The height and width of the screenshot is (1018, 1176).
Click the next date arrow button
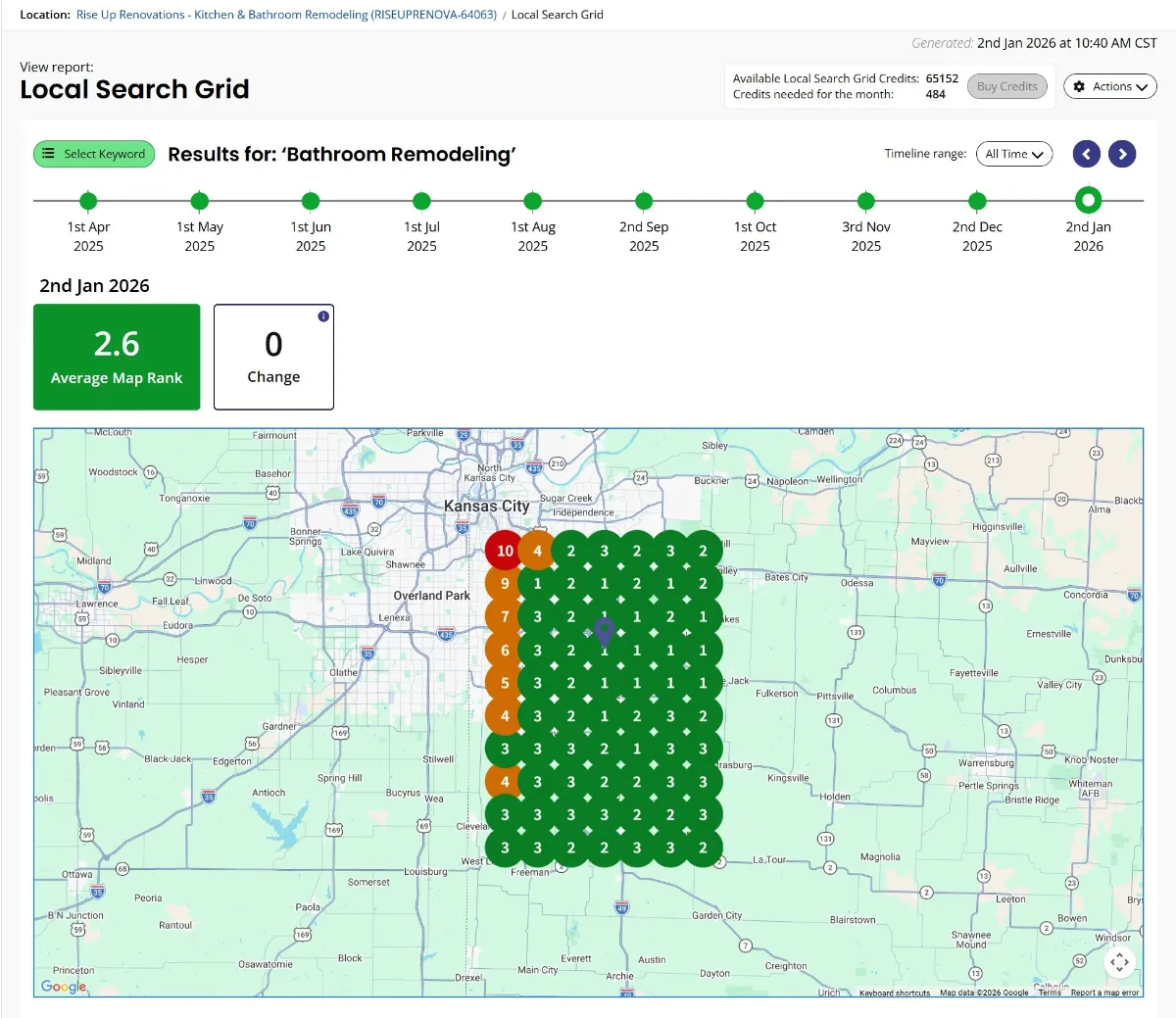(1122, 154)
